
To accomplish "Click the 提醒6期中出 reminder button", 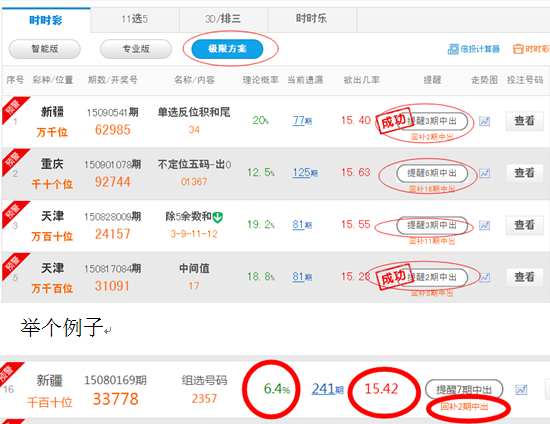I will coord(432,173).
